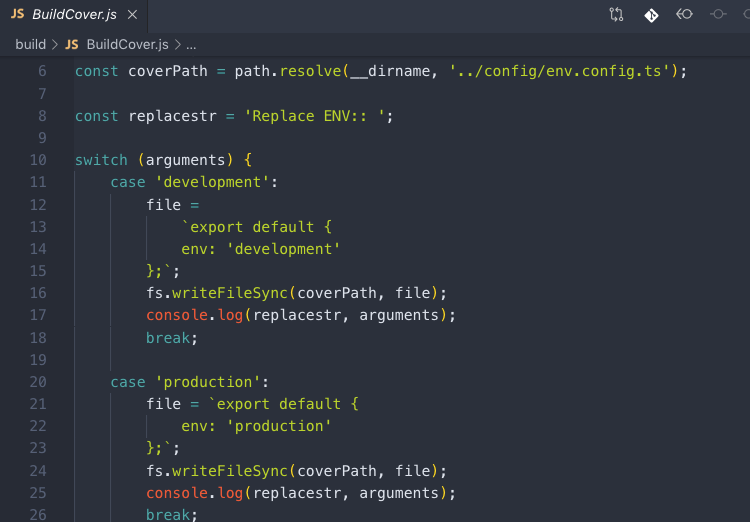Click the '../config/env.config.ts' string
This screenshot has height=522, width=750.
[x=559, y=71]
